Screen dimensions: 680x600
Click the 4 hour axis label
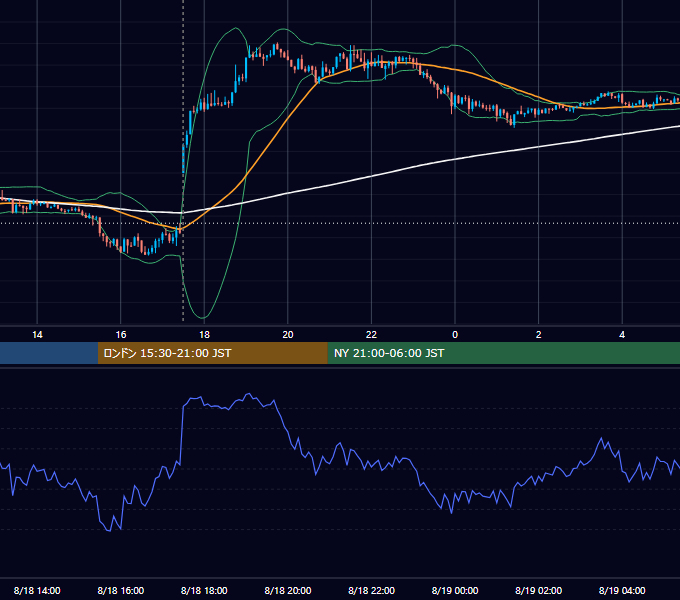[x=622, y=335]
